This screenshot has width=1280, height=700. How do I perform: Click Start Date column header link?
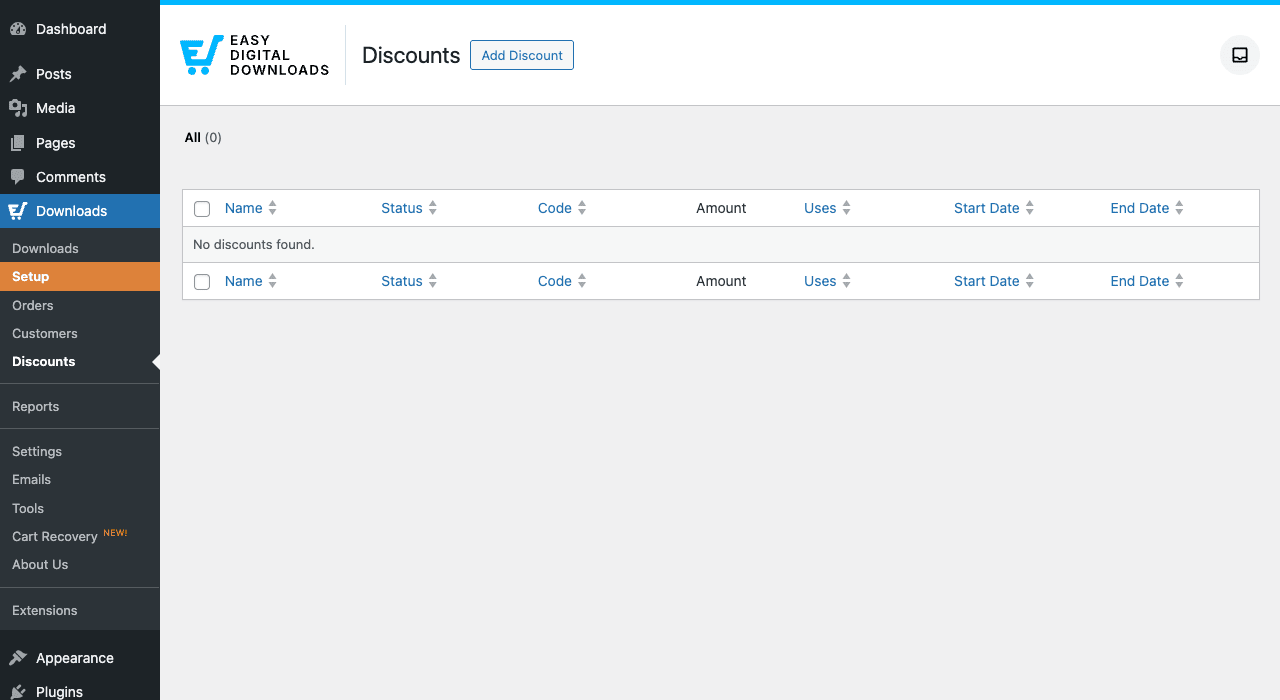[x=987, y=208]
